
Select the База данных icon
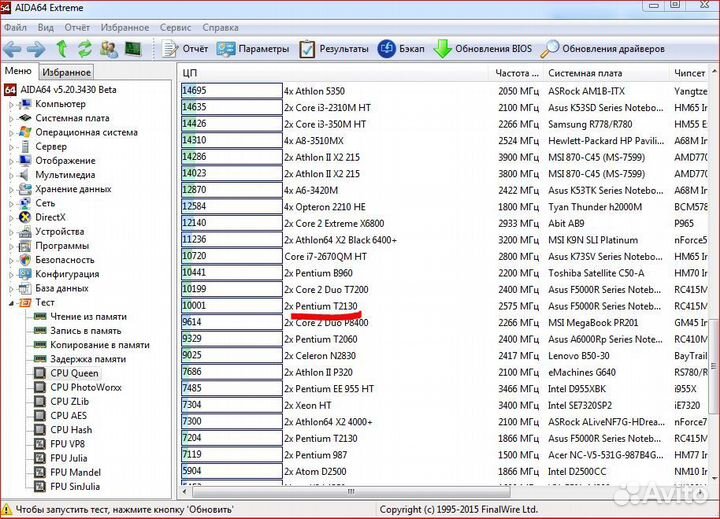coord(25,288)
